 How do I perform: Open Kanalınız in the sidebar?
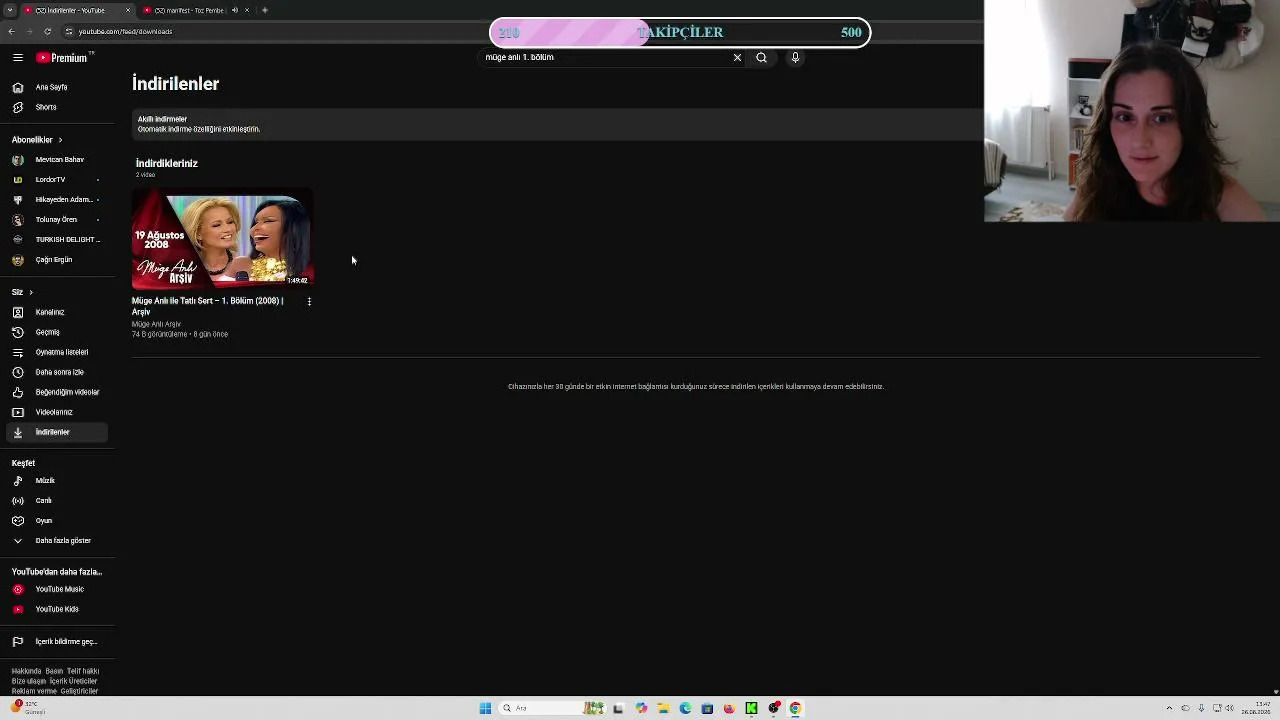click(x=57, y=312)
